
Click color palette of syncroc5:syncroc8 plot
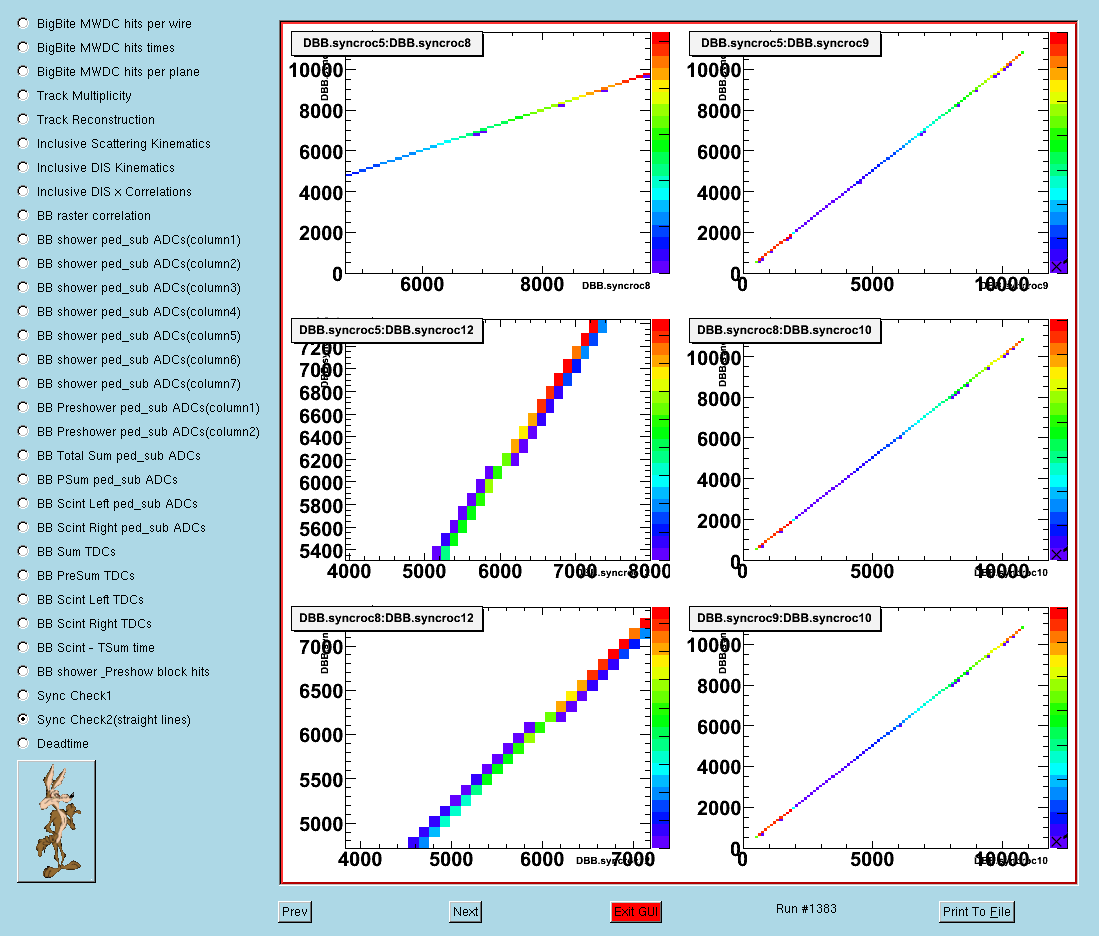[x=660, y=152]
